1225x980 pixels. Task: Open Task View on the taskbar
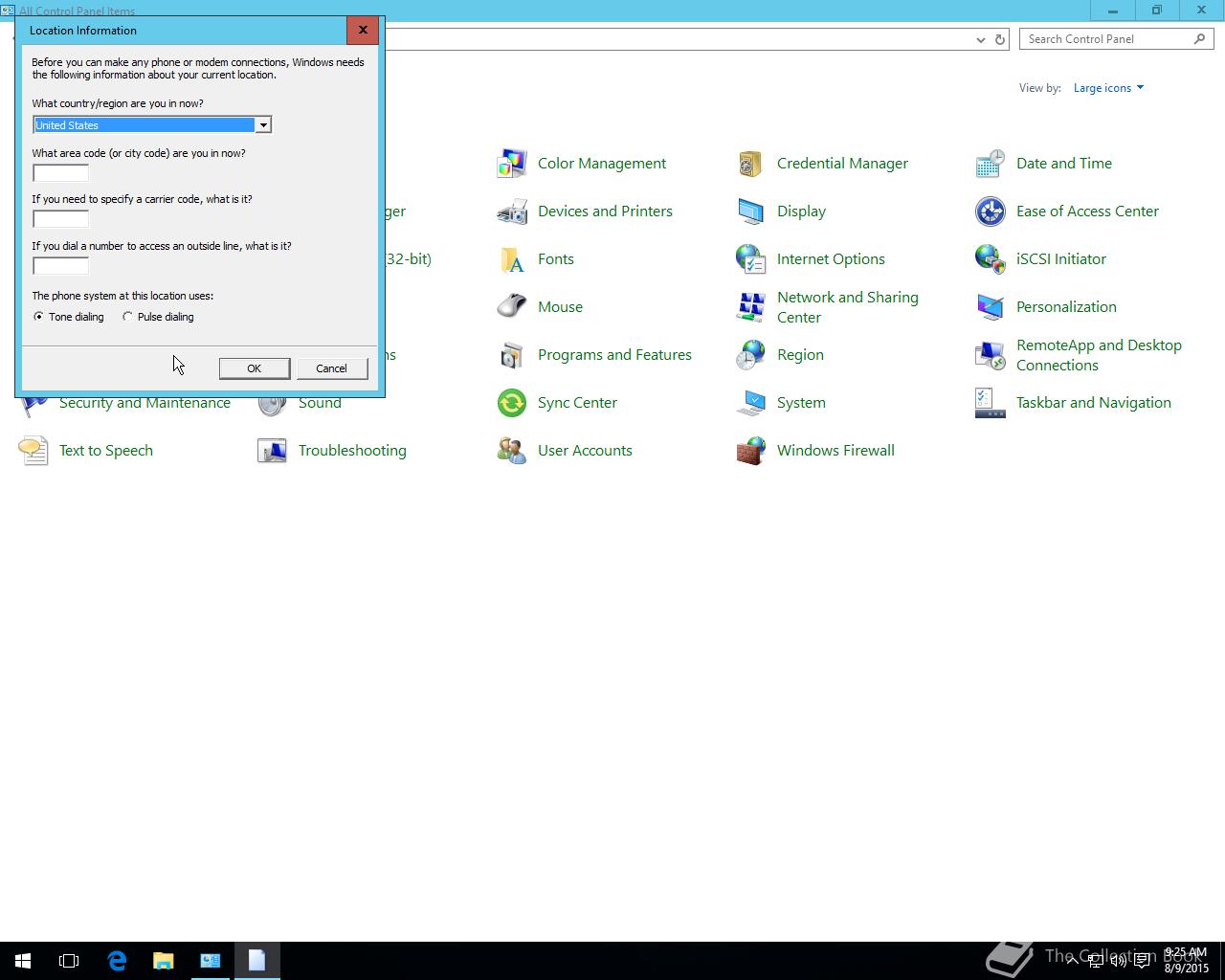tap(69, 961)
